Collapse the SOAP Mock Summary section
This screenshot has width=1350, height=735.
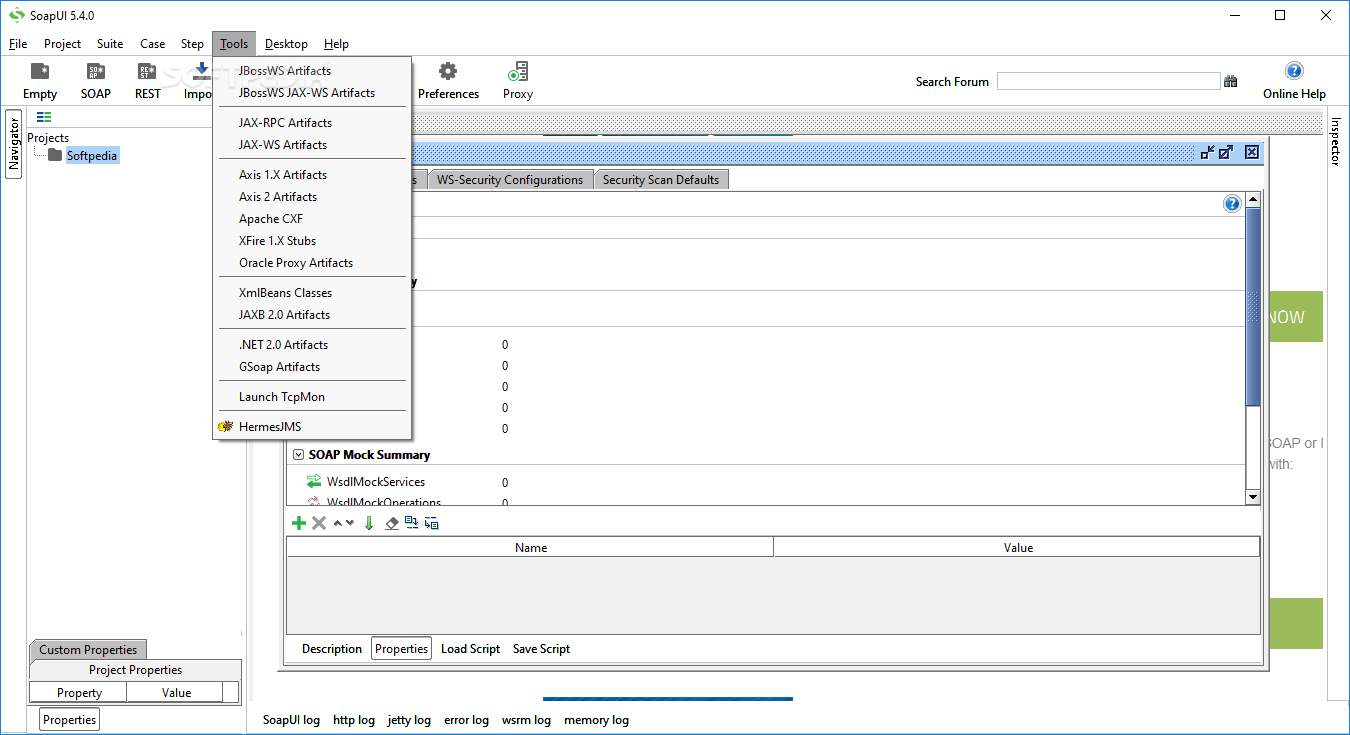[x=298, y=454]
